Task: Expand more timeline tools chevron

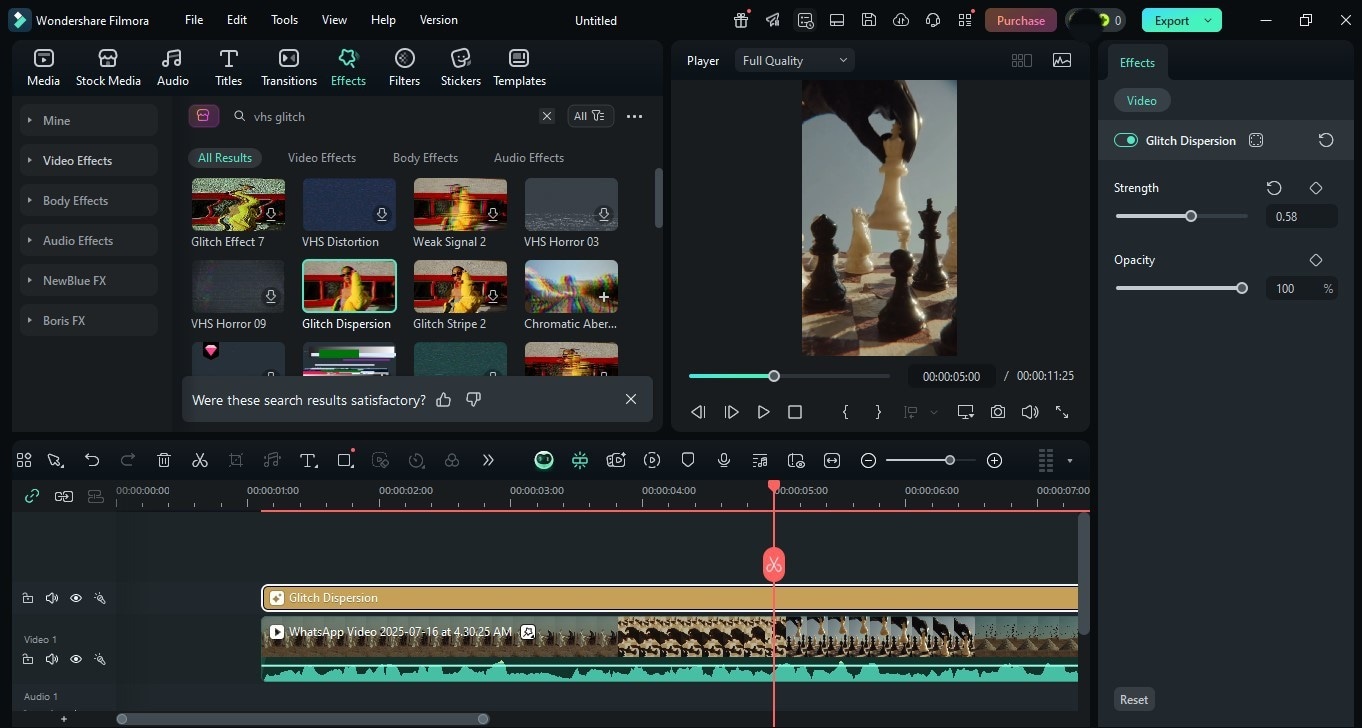Action: [x=488, y=460]
